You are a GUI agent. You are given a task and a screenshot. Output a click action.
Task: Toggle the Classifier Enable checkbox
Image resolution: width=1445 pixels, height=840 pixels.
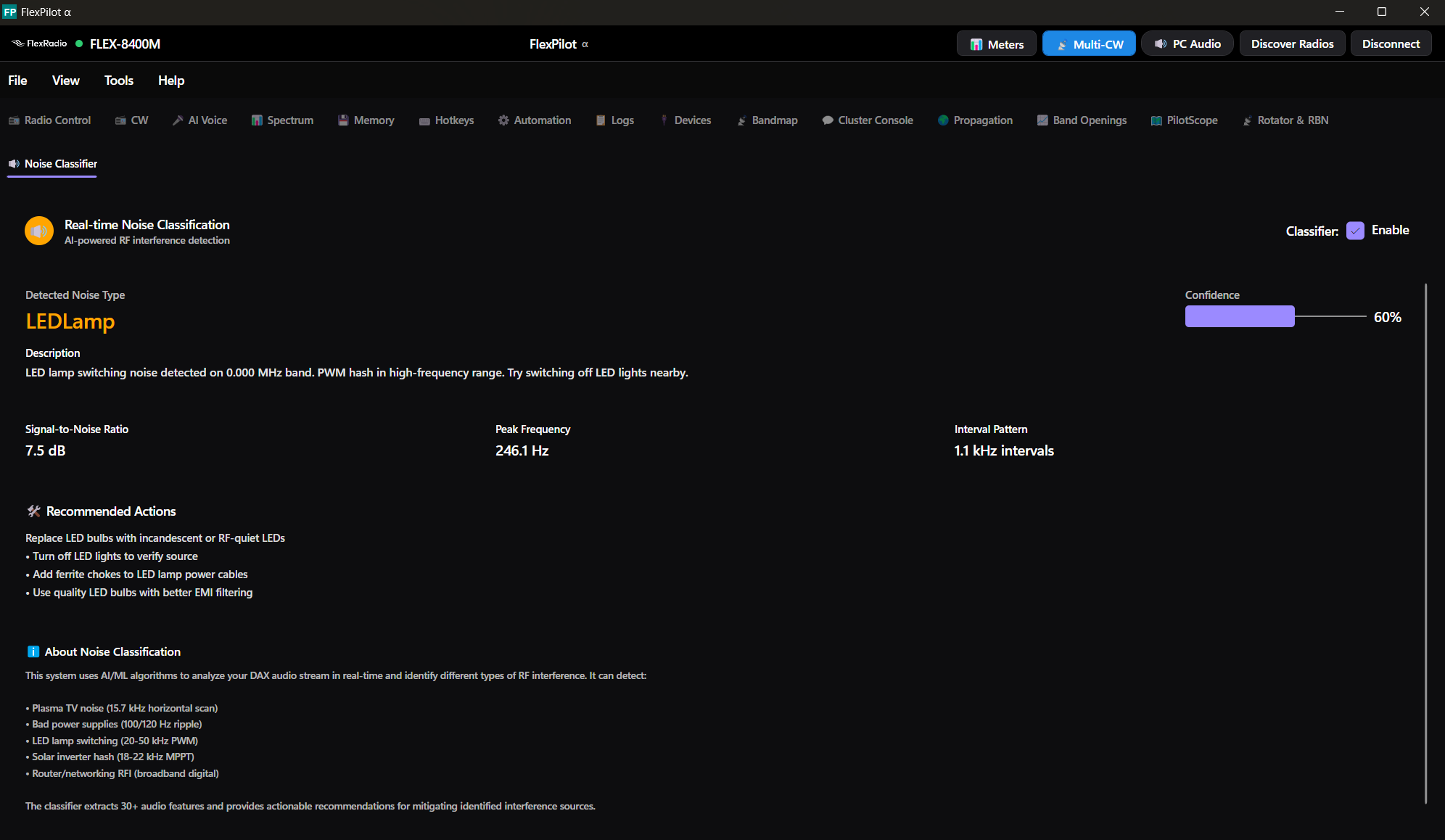tap(1355, 231)
